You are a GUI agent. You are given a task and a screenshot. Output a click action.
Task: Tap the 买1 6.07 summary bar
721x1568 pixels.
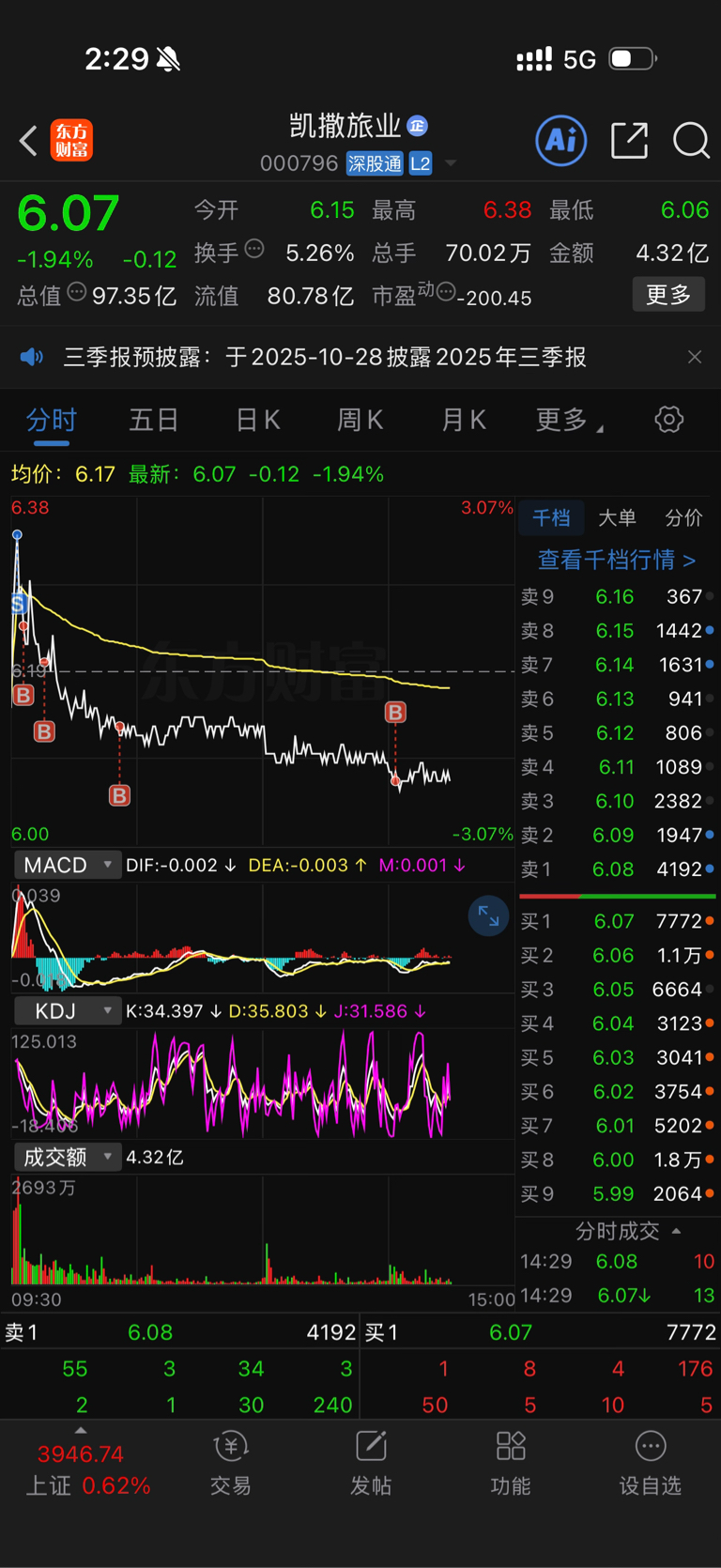[541, 1332]
